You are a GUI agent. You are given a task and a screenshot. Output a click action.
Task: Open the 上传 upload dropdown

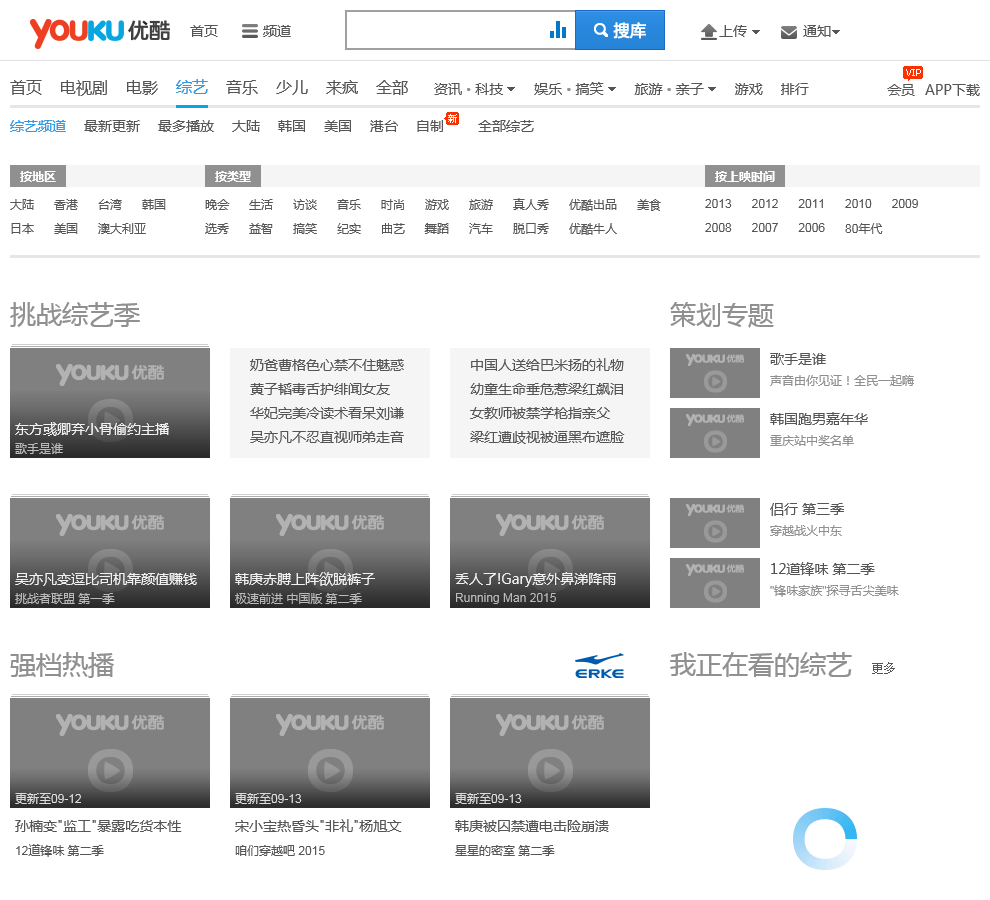coord(730,32)
